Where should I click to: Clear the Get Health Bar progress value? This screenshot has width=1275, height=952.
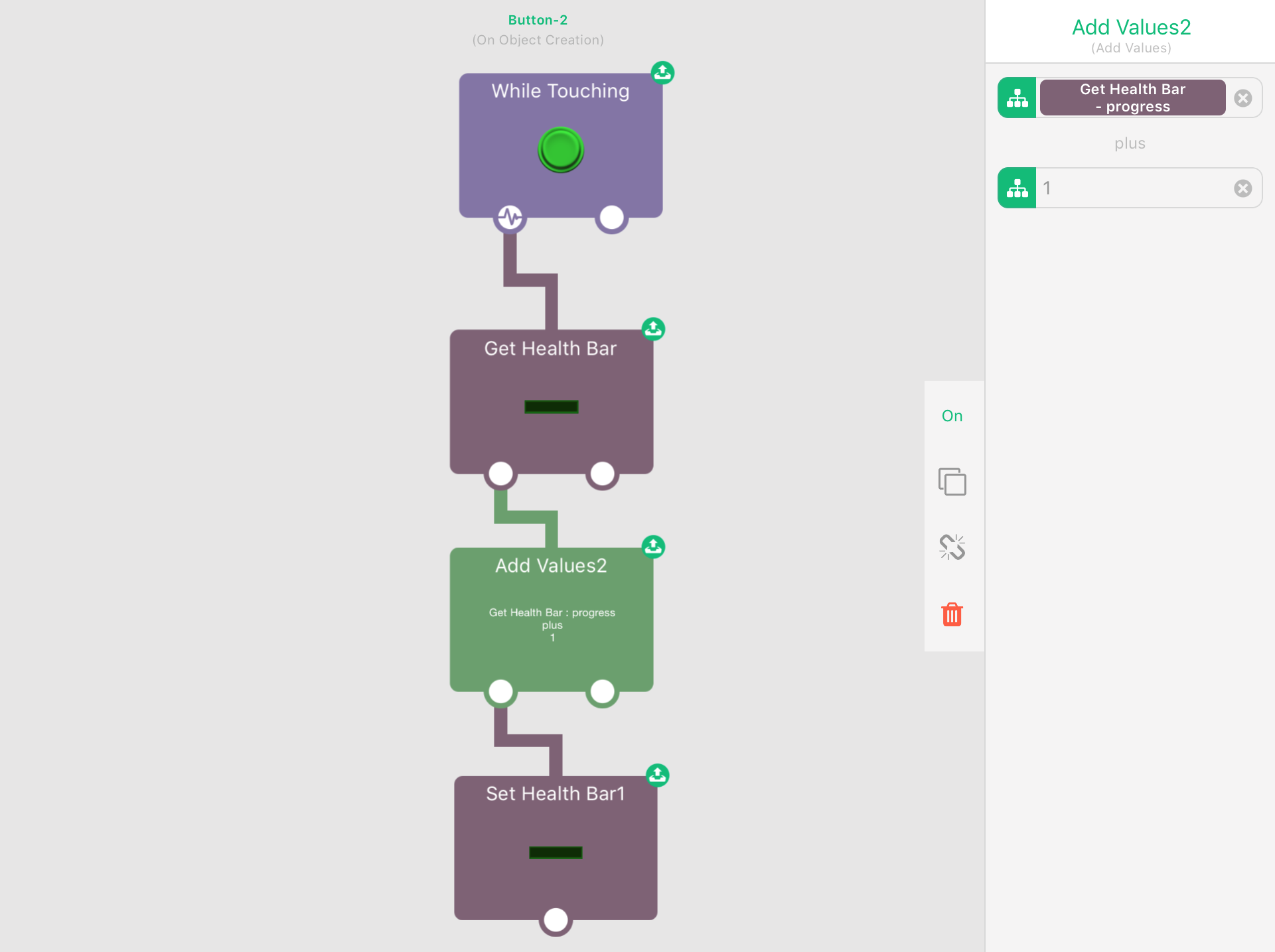pos(1243,98)
